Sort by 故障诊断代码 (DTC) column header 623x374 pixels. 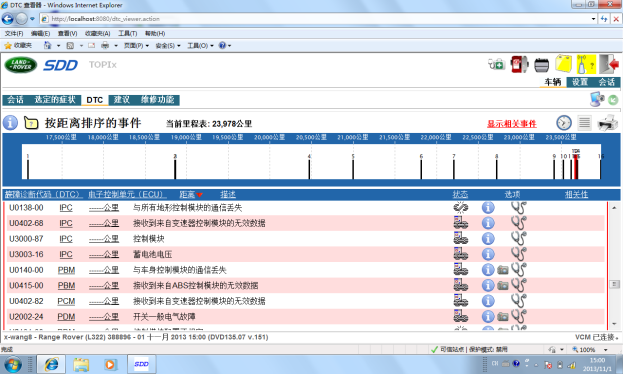coord(43,194)
